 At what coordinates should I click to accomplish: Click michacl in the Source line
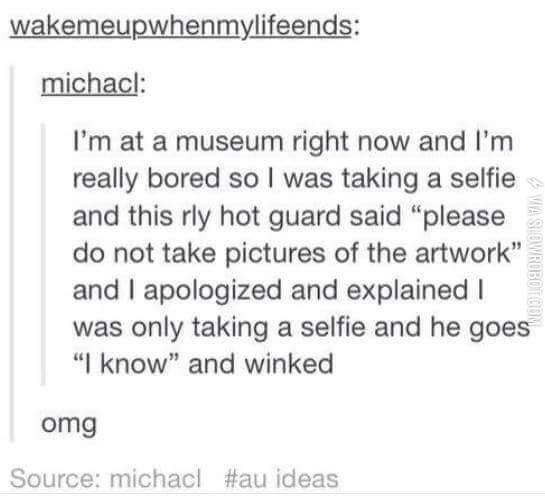pos(155,478)
